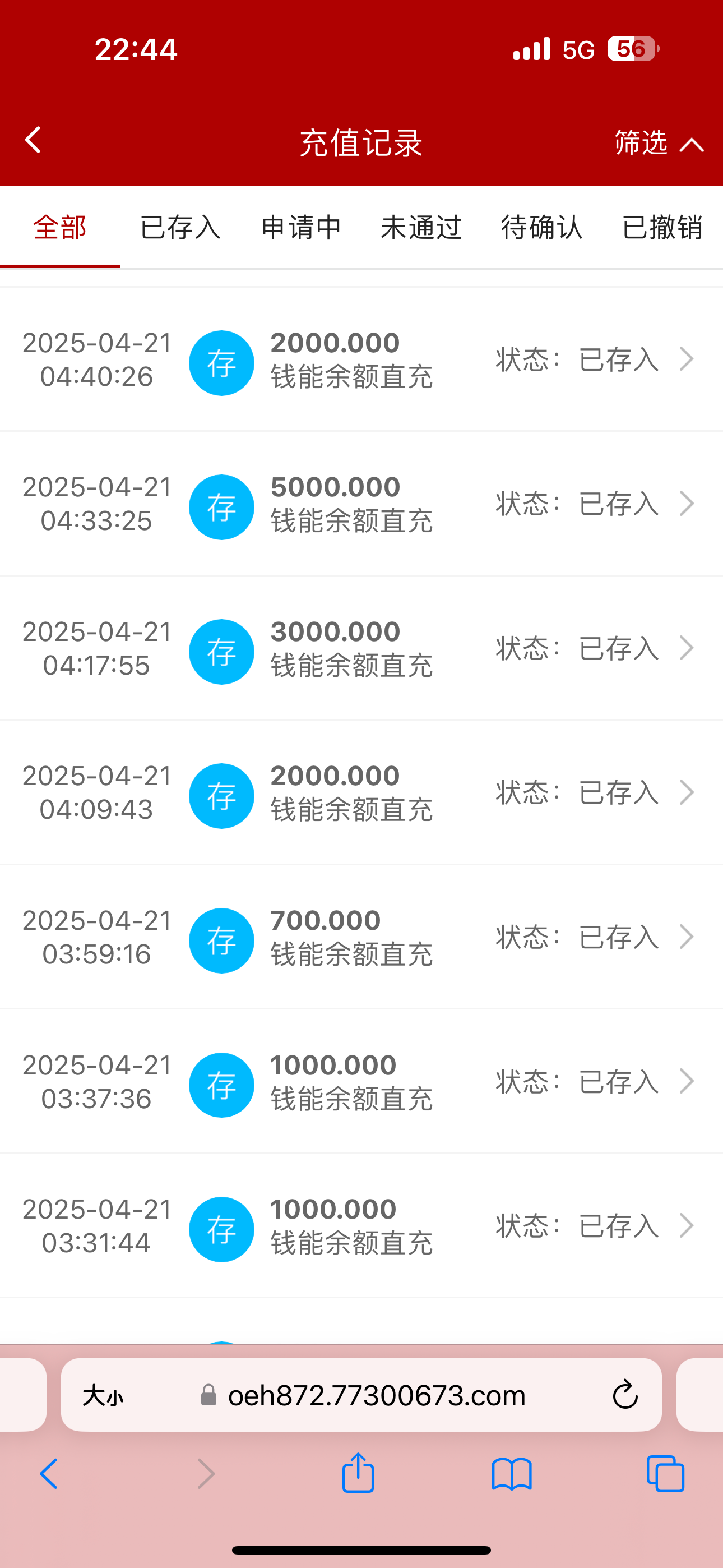Open the 03:31:44 1000.000 recharge record
The width and height of the screenshot is (723, 1568).
point(361,1225)
